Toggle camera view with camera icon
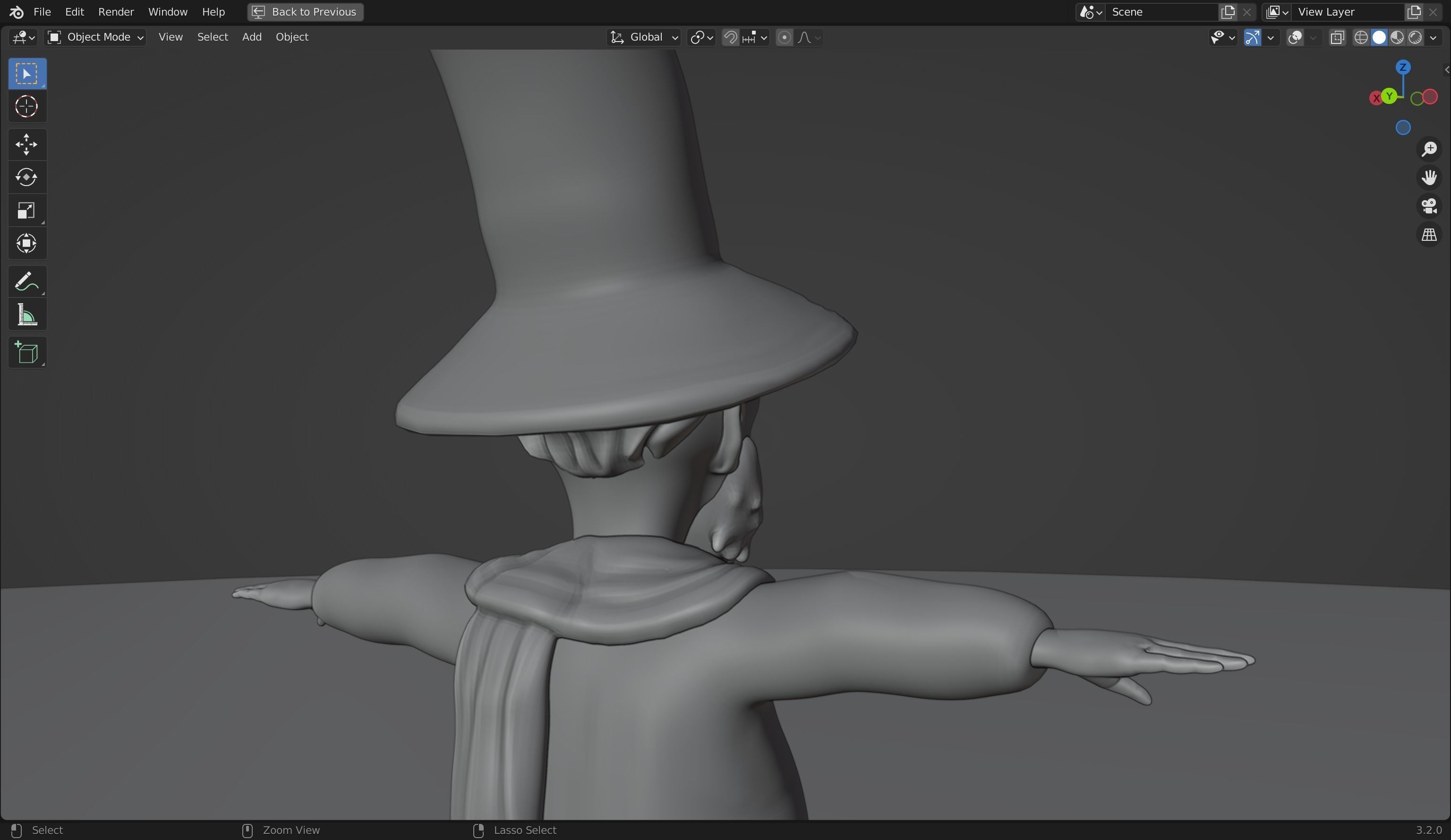This screenshot has width=1451, height=840. (1429, 206)
